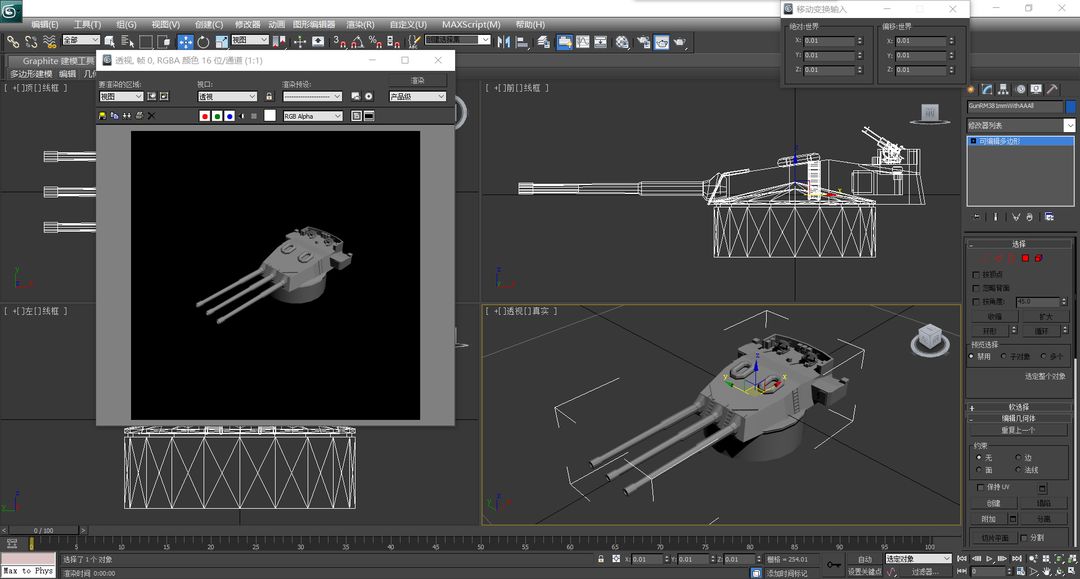Click the 附加 attach button
The image size is (1080, 579).
(988, 518)
